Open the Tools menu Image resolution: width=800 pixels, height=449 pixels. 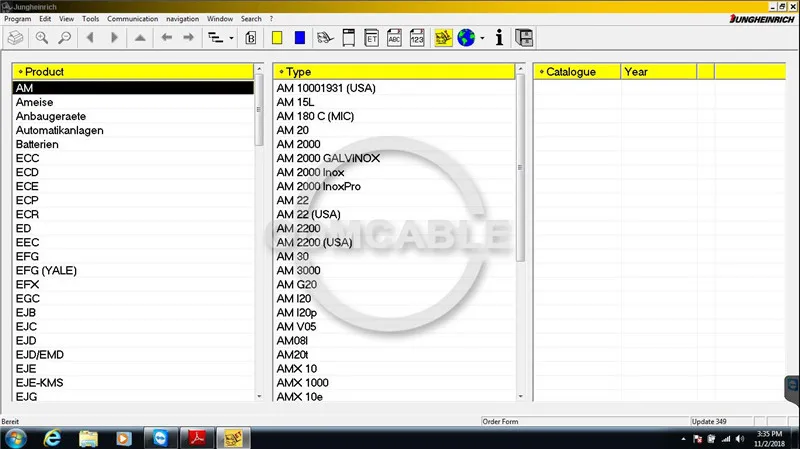pyautogui.click(x=90, y=19)
